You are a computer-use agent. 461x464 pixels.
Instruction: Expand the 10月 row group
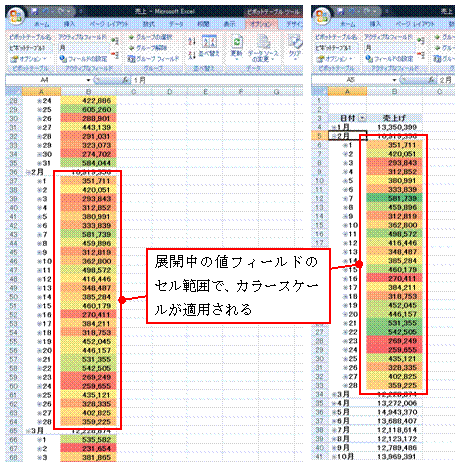[x=334, y=457]
